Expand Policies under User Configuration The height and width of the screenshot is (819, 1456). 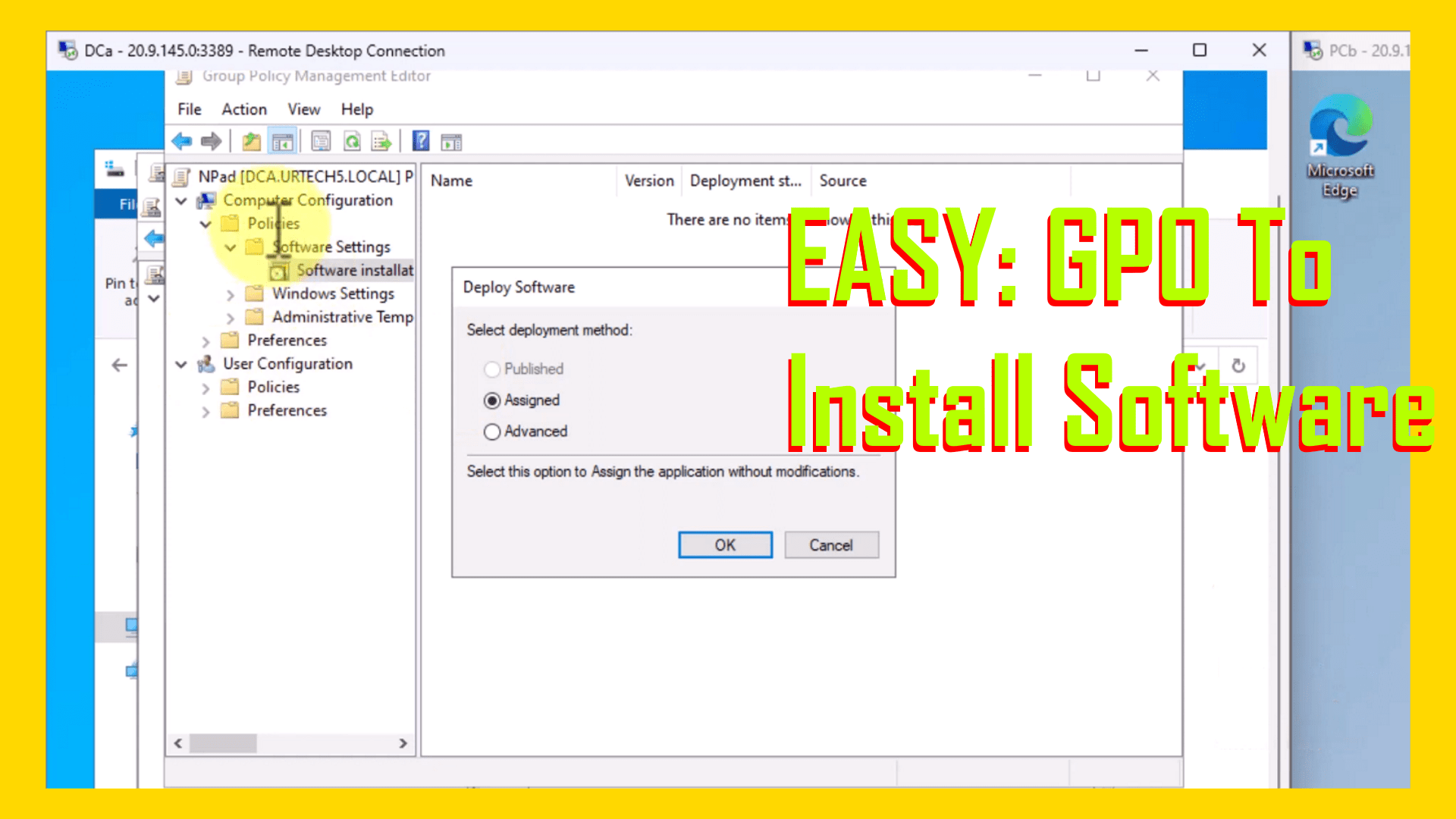[206, 388]
